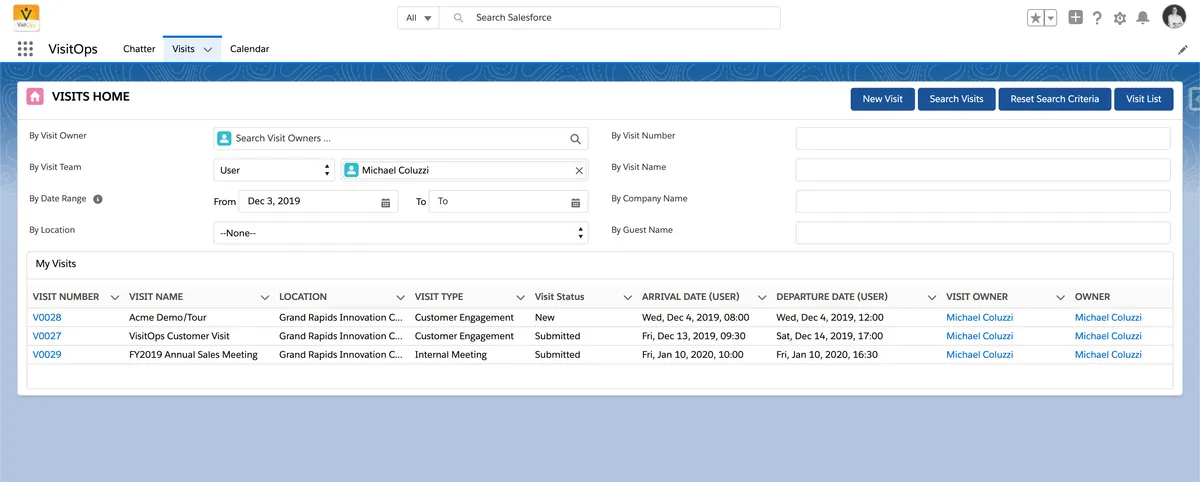Focus the Search Salesforce field

point(612,18)
